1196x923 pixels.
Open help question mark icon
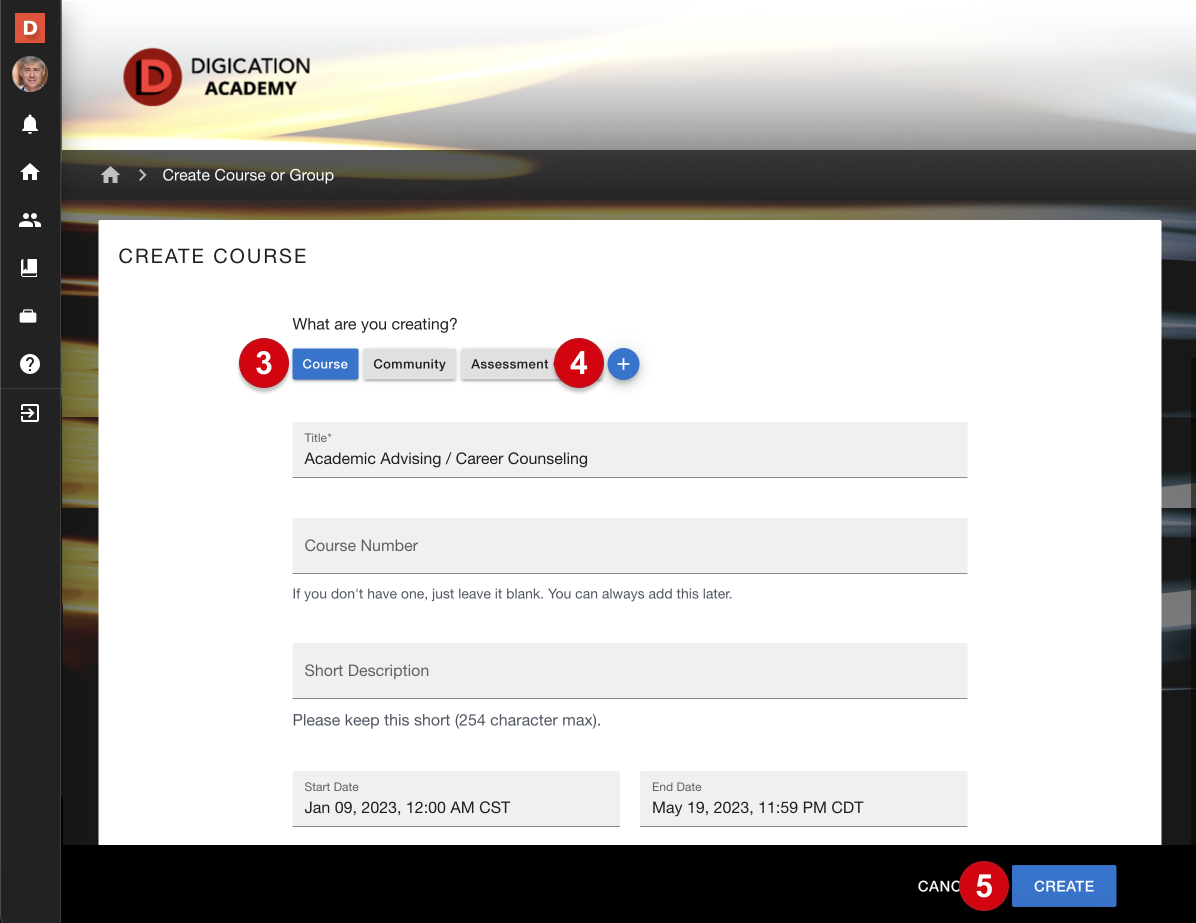[x=30, y=364]
